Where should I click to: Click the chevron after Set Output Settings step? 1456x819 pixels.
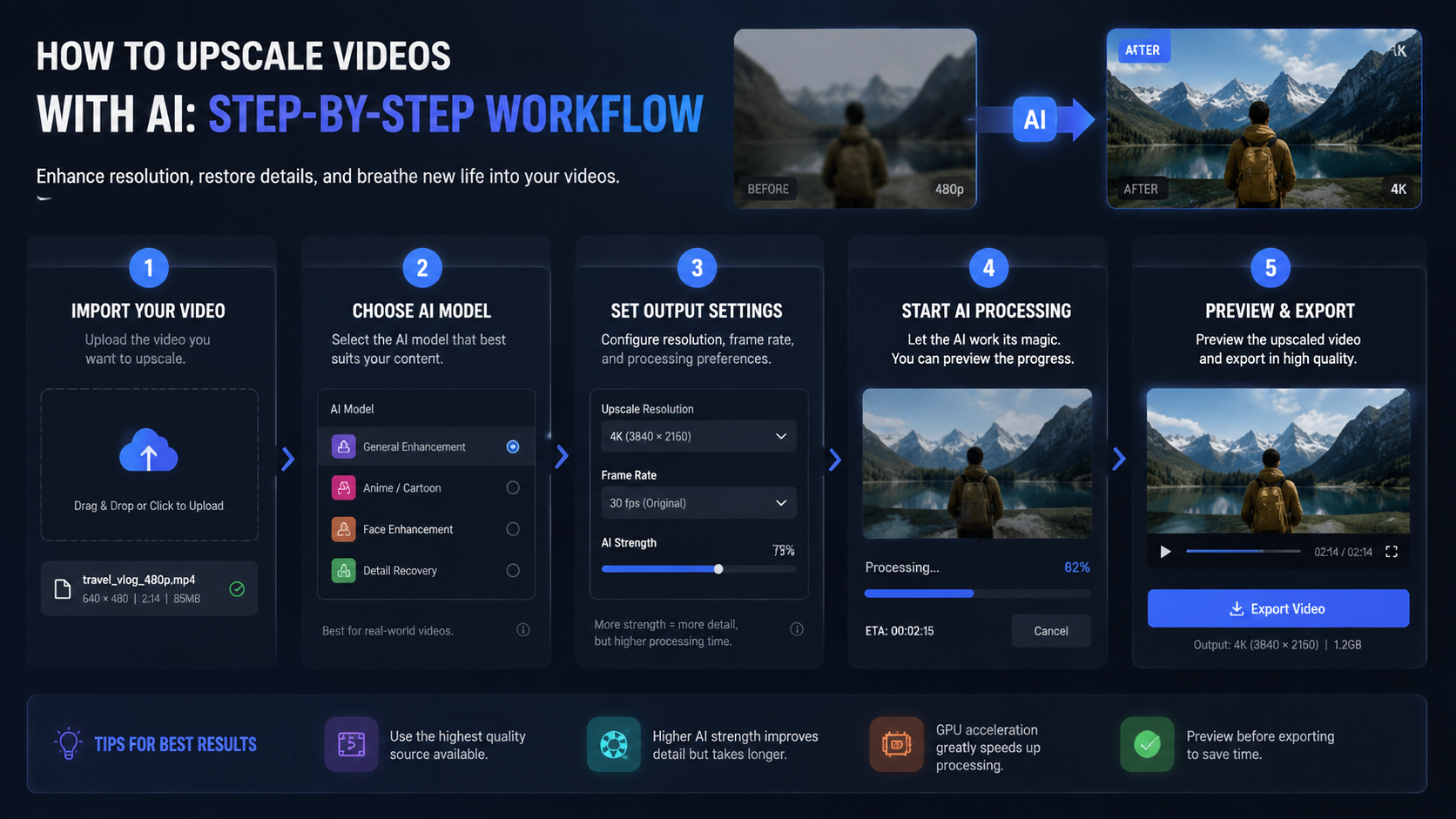835,460
